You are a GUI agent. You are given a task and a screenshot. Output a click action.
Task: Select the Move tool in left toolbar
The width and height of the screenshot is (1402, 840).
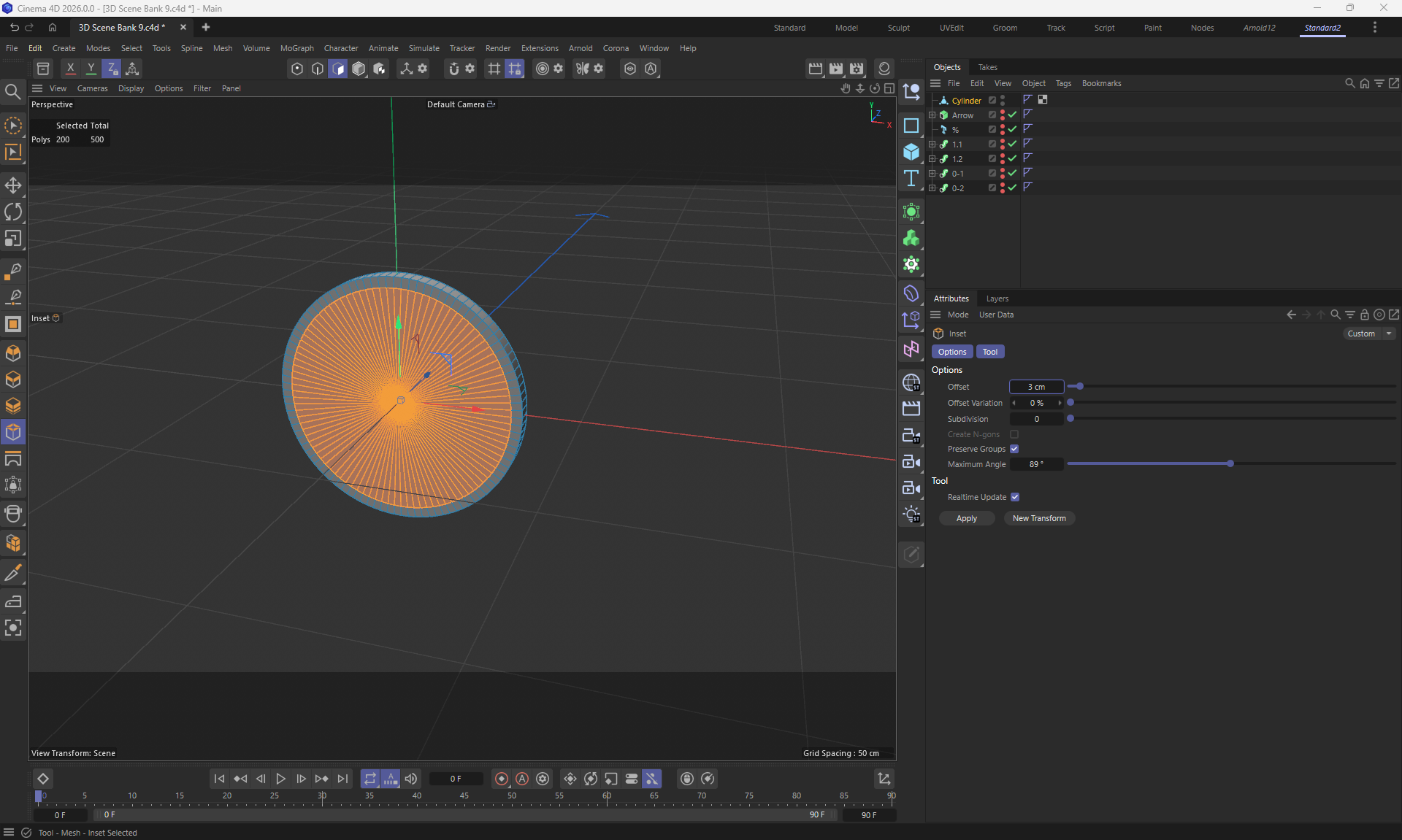point(13,185)
